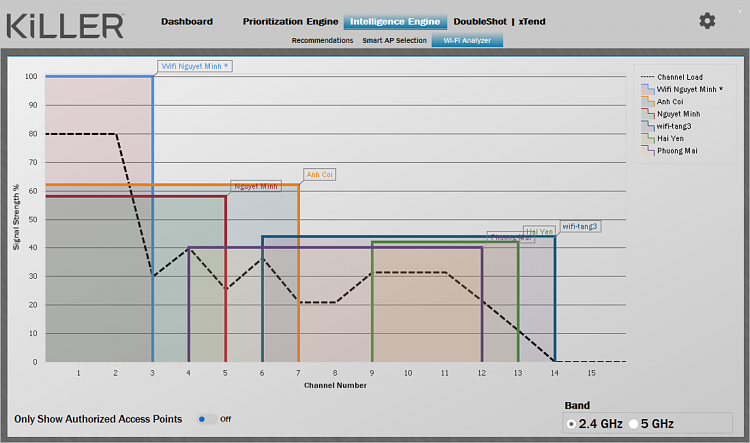Click Wifi Nguyet Minh * legend swatch
Image resolution: width=750 pixels, height=443 pixels.
point(648,89)
